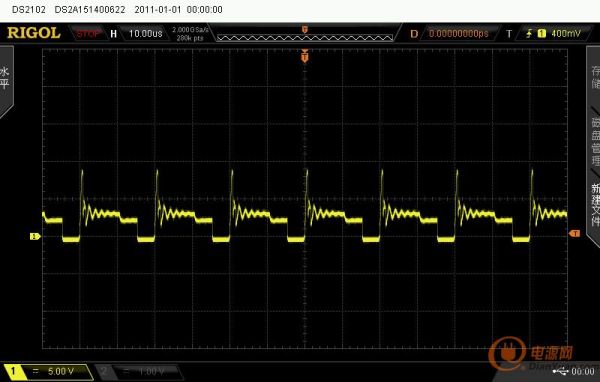
Task: Select the D 0.00000000ps delay readout
Action: (x=451, y=34)
